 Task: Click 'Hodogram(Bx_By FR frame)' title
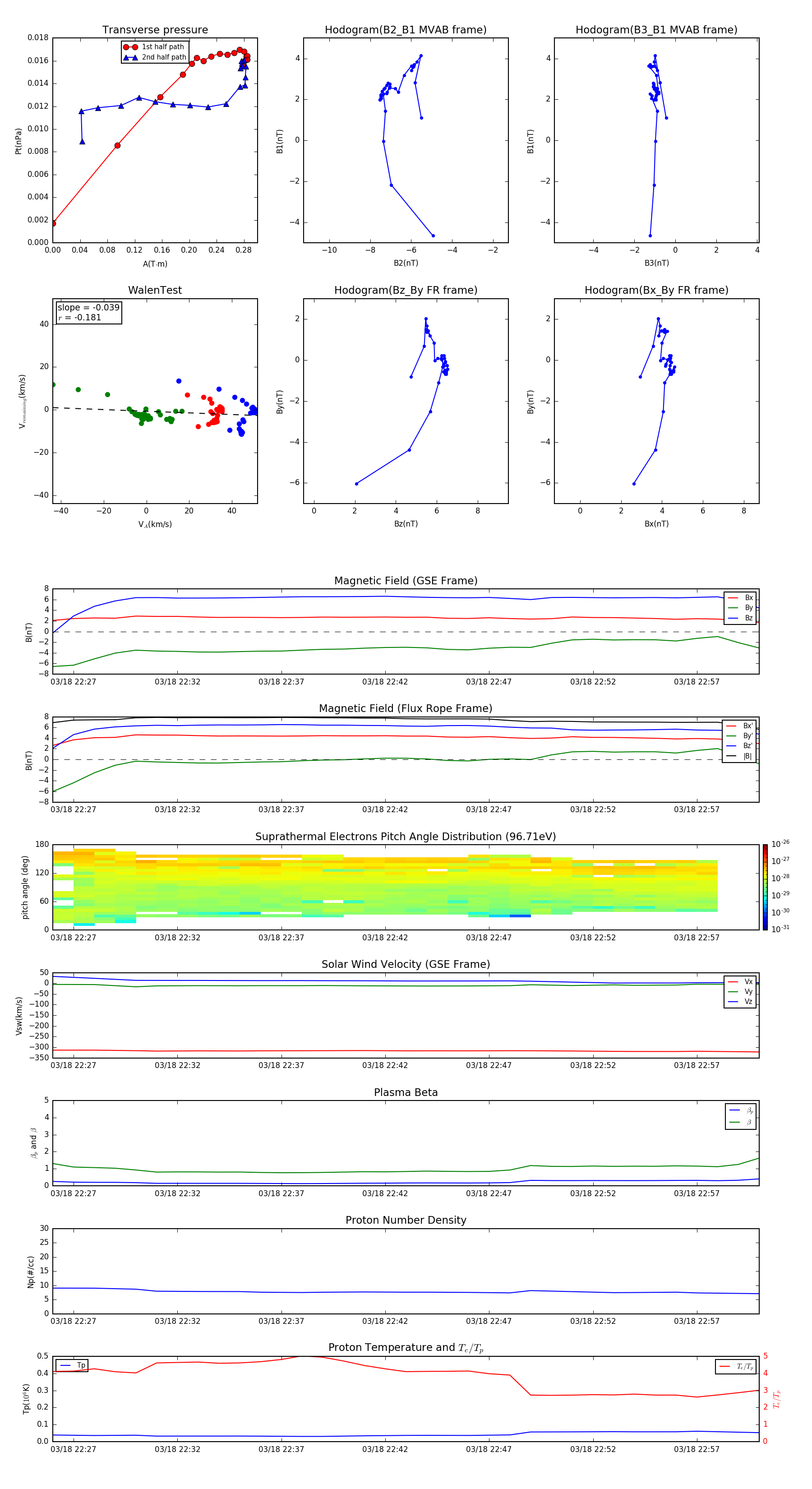click(x=656, y=290)
